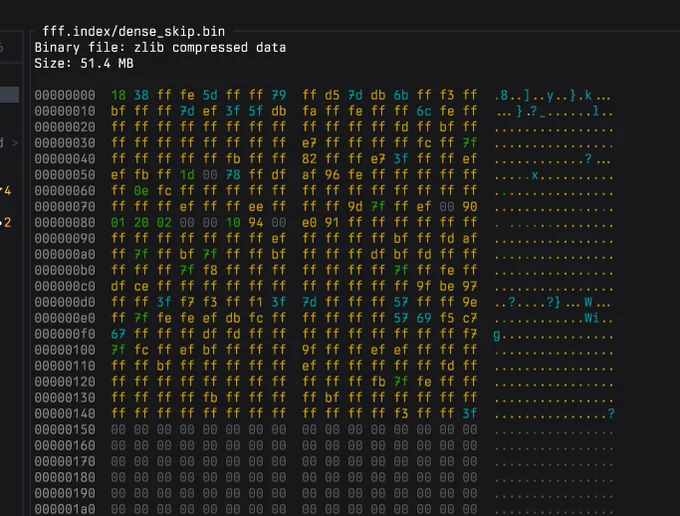Click ASCII 'g' character in row 000000f0
Viewport: 680px width, 516px height.
(x=497, y=335)
